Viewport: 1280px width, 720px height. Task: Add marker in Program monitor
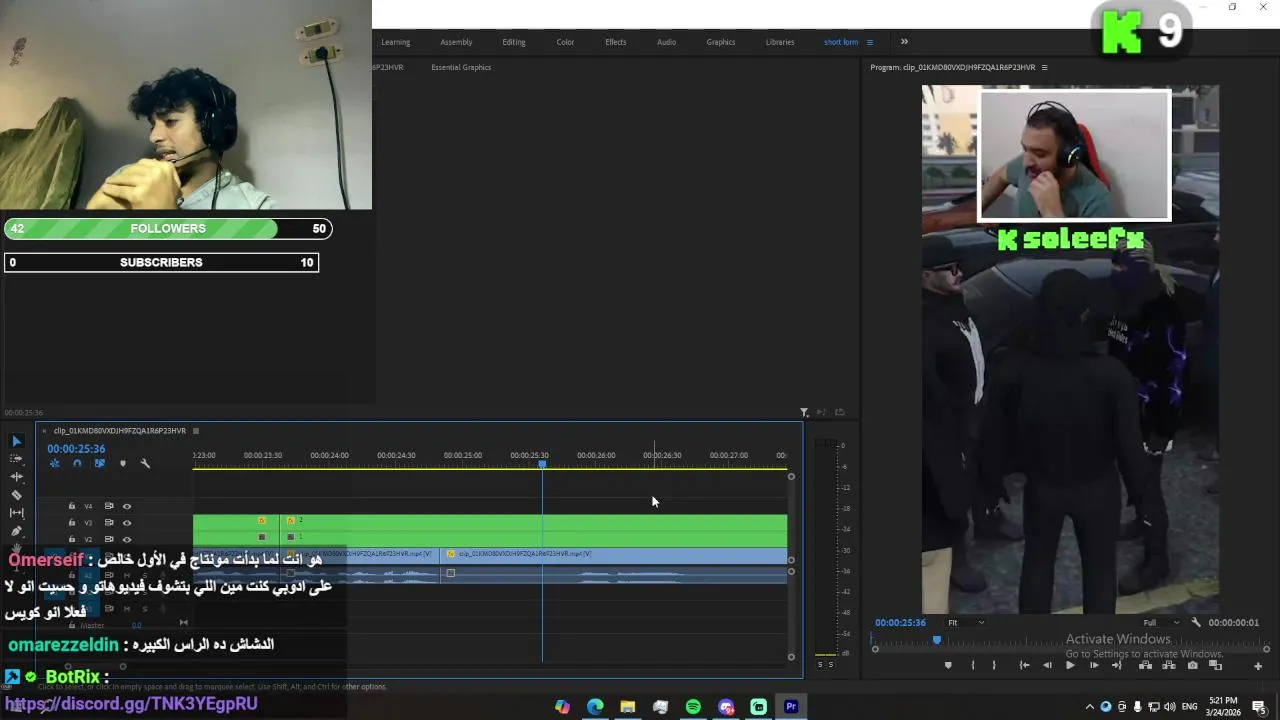click(948, 665)
